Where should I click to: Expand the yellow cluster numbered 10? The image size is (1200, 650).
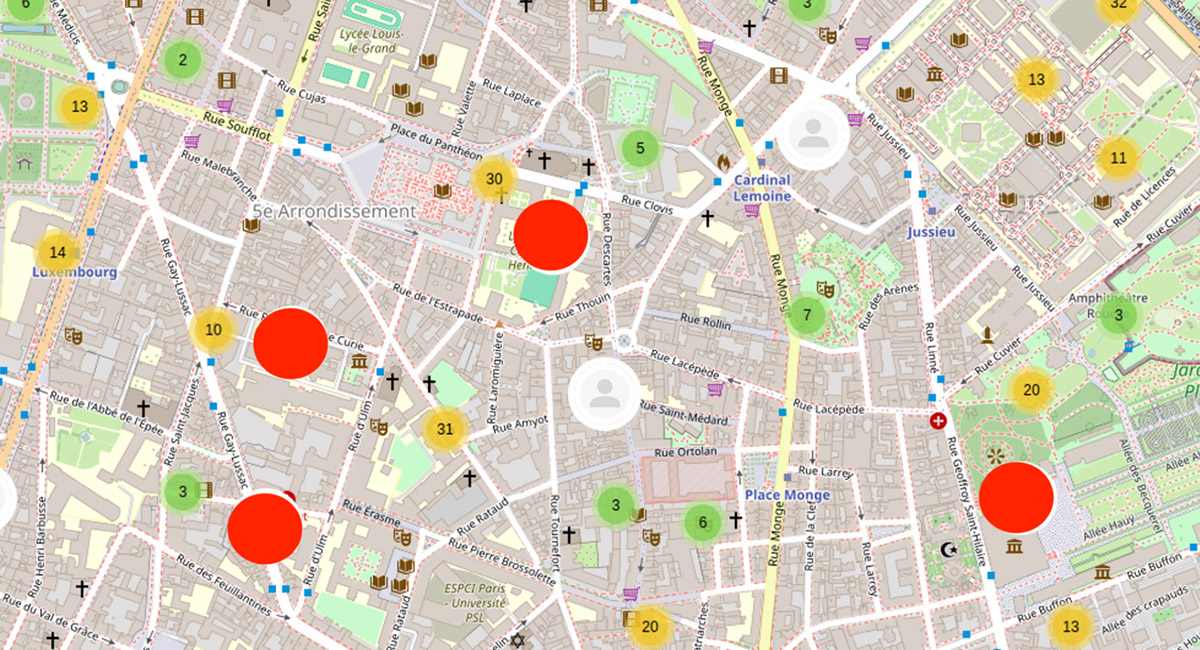(213, 330)
